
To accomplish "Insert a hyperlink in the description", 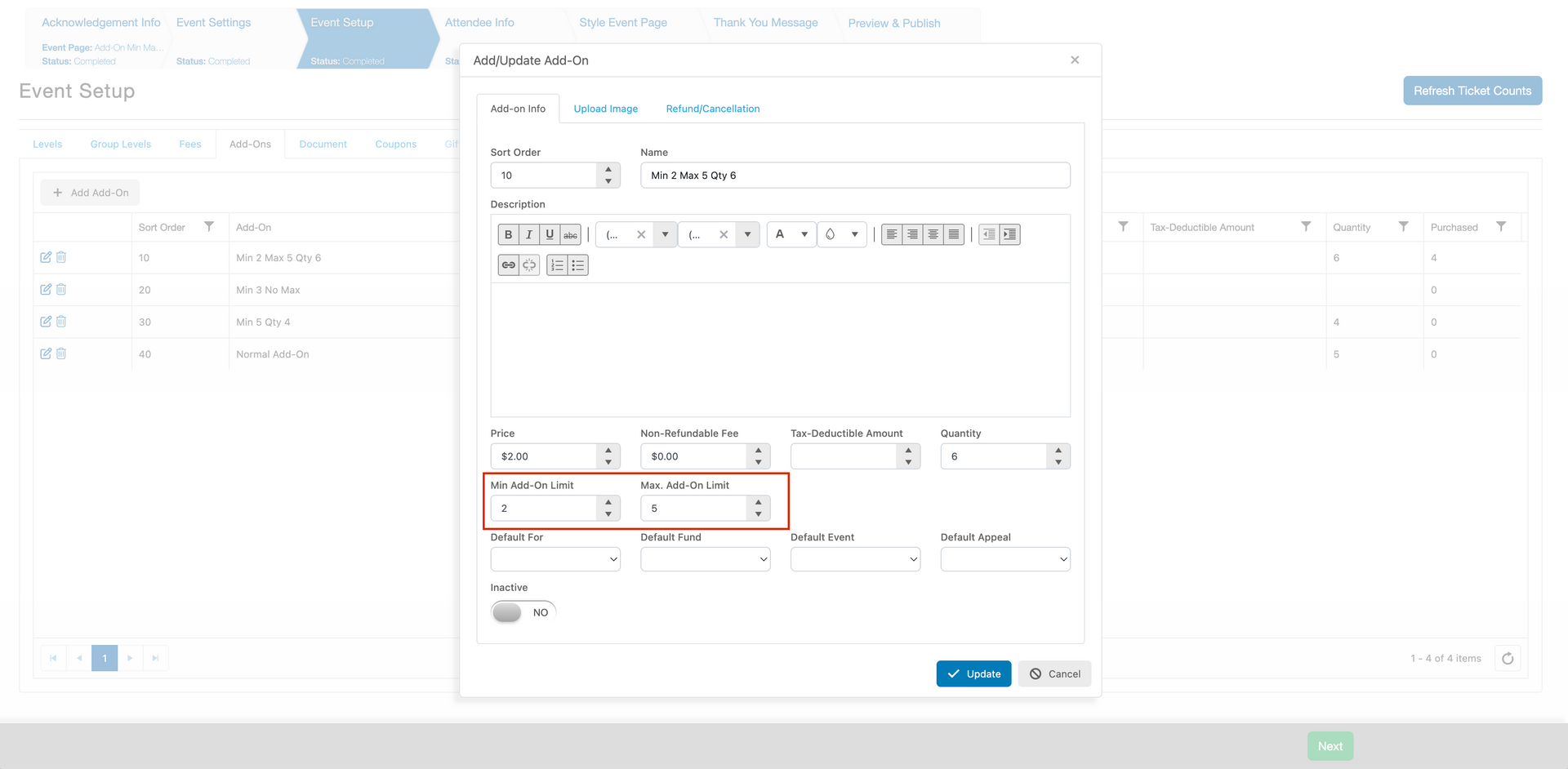I will pyautogui.click(x=508, y=265).
